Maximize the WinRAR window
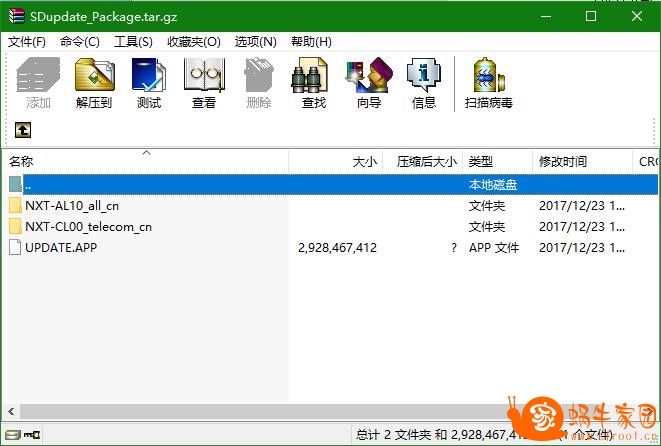 tap(591, 16)
